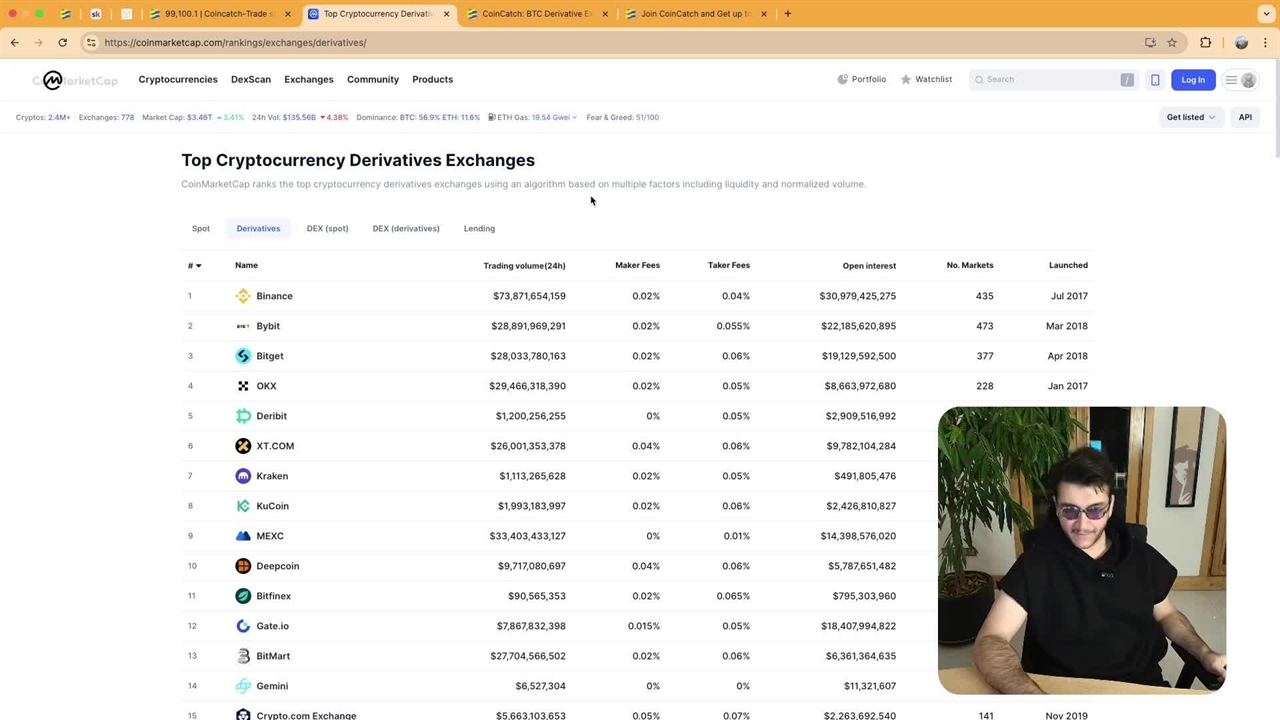
Task: Click the Binance exchange logo
Action: [243, 296]
